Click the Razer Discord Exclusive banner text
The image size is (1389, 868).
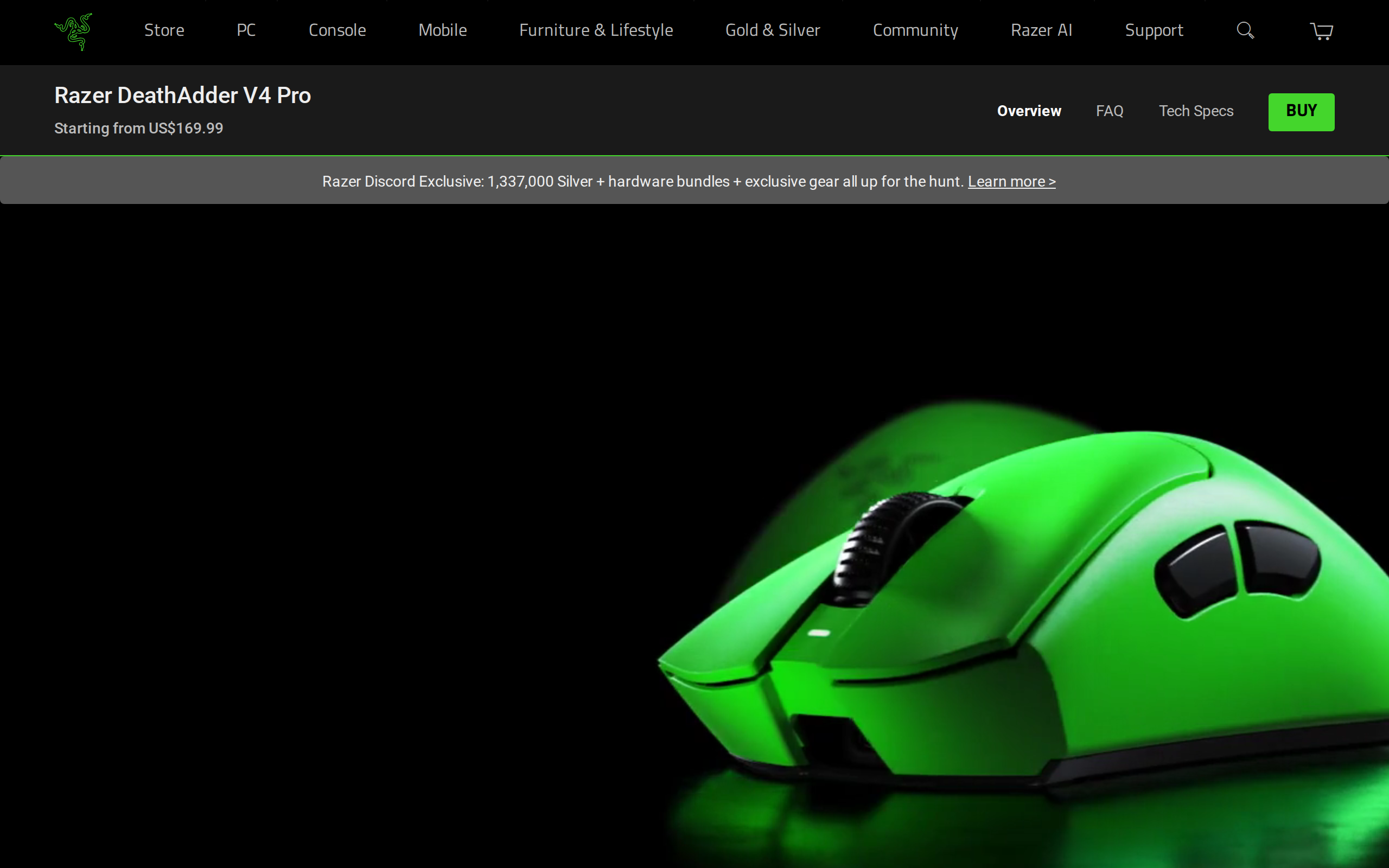click(642, 181)
